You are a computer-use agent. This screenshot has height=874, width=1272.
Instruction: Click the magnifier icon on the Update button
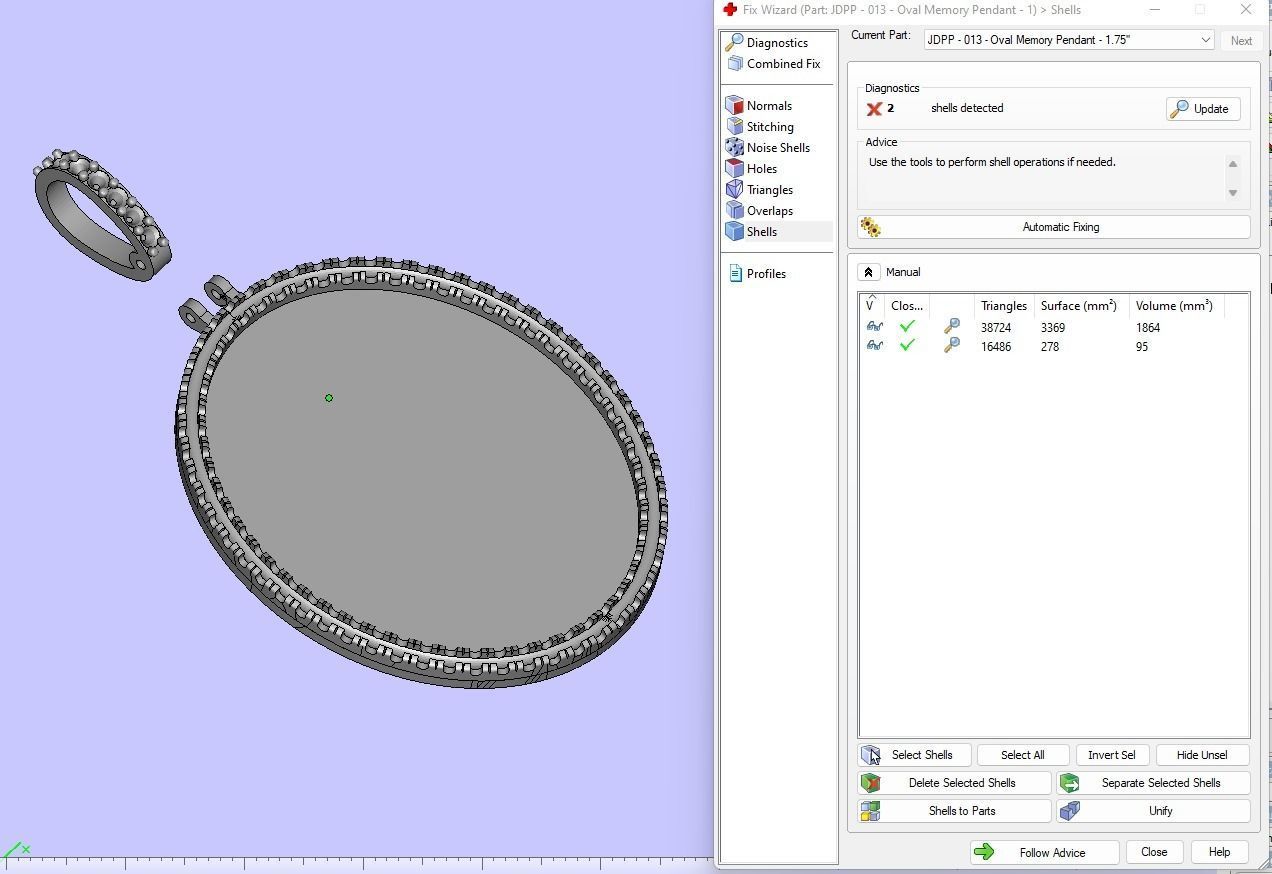pyautogui.click(x=1180, y=109)
